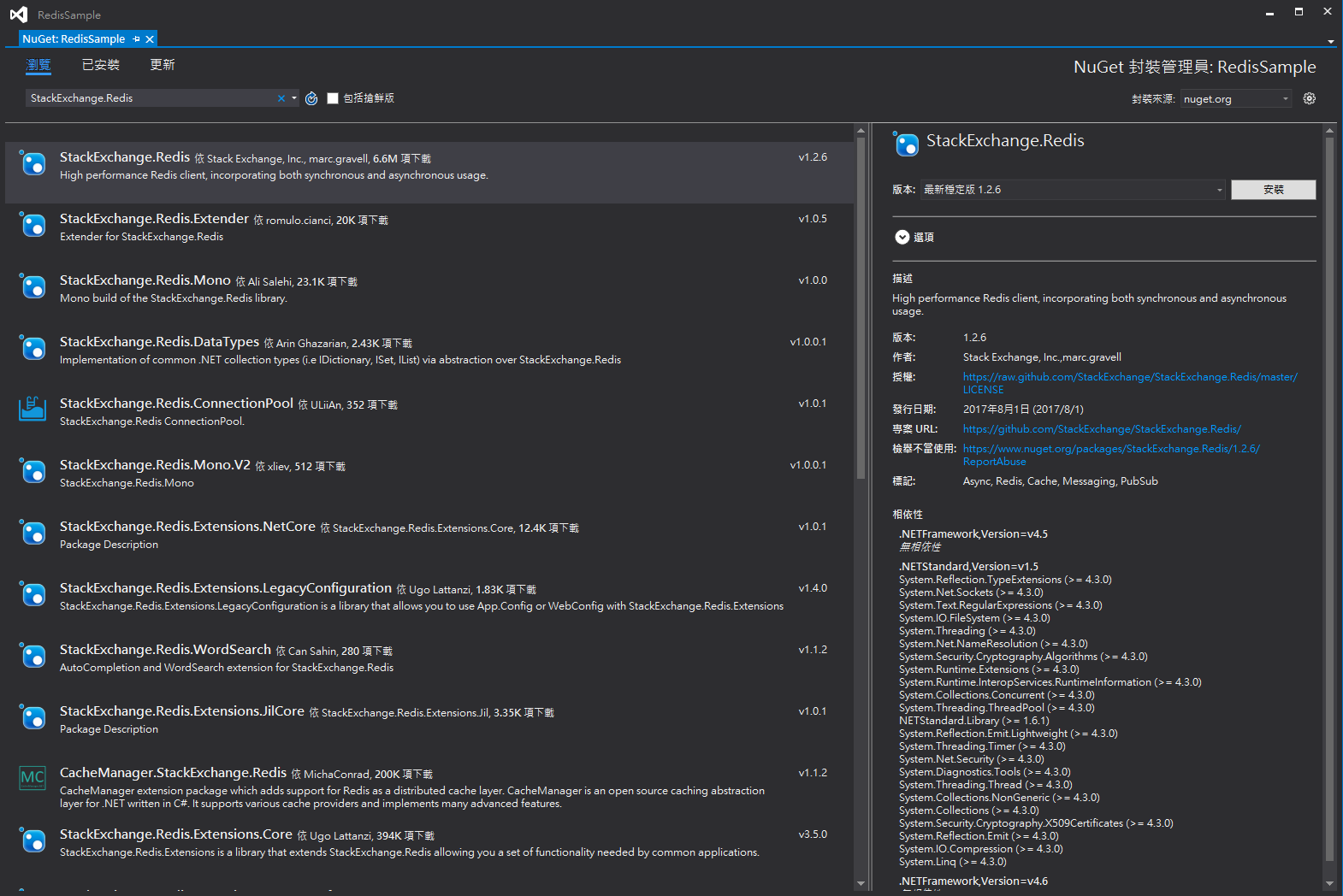Click the StackExchange.Redis.Mono.V2 package icon
1343x896 pixels.
(x=33, y=470)
